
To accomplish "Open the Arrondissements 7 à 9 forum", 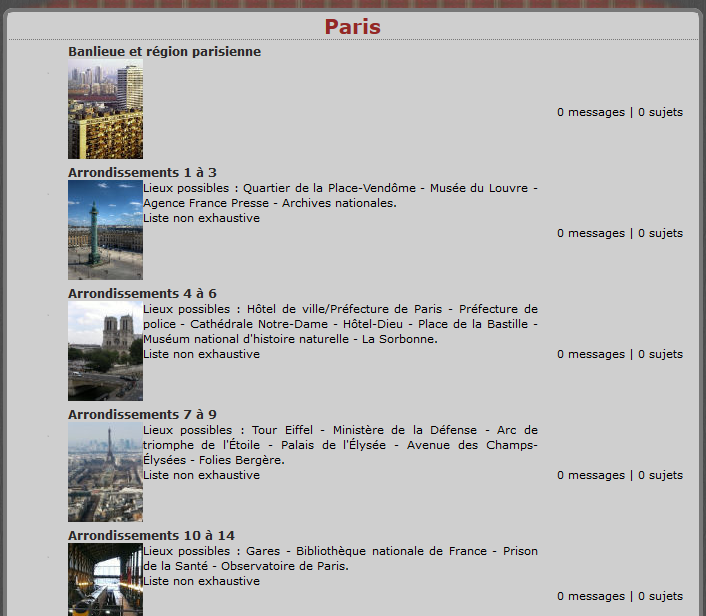I will [142, 415].
